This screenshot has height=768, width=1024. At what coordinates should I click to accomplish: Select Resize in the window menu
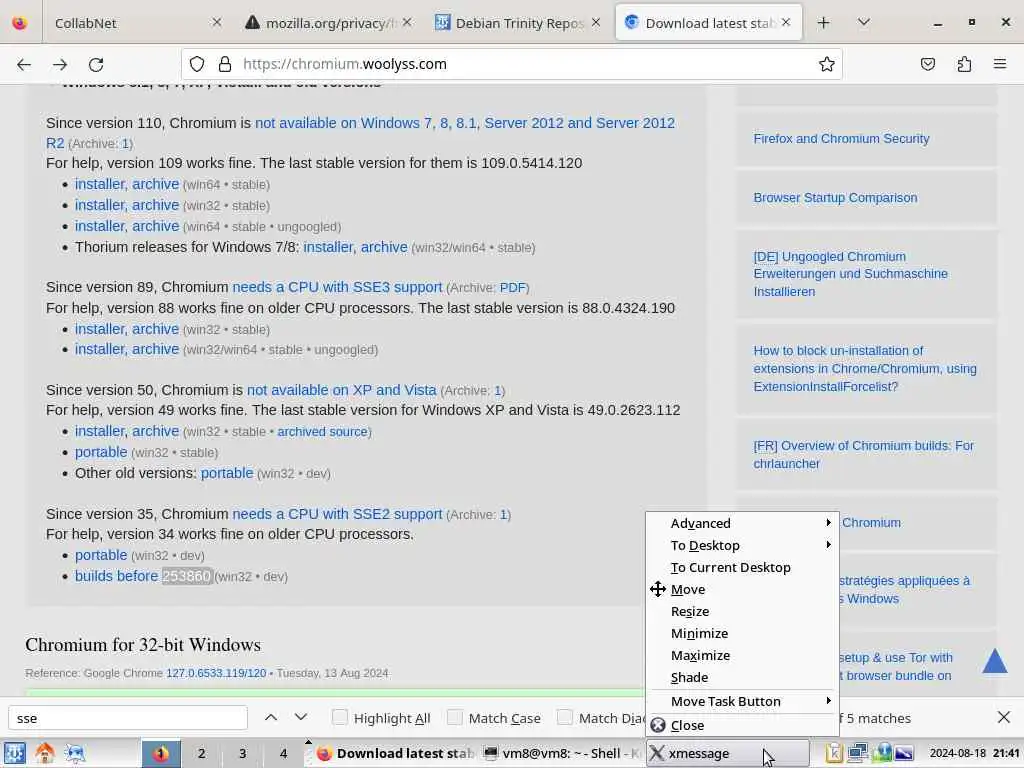coord(742,611)
